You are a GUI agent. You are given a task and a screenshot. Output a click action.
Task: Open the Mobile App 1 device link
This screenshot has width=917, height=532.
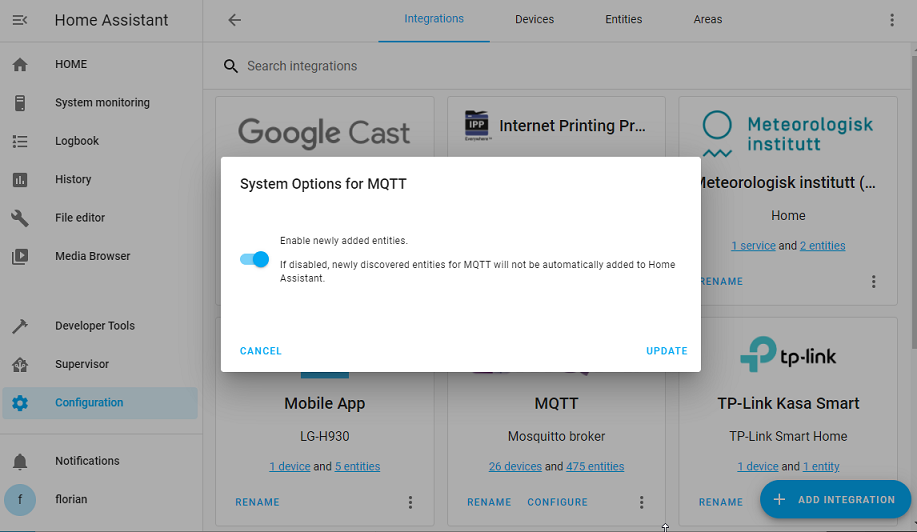click(289, 467)
